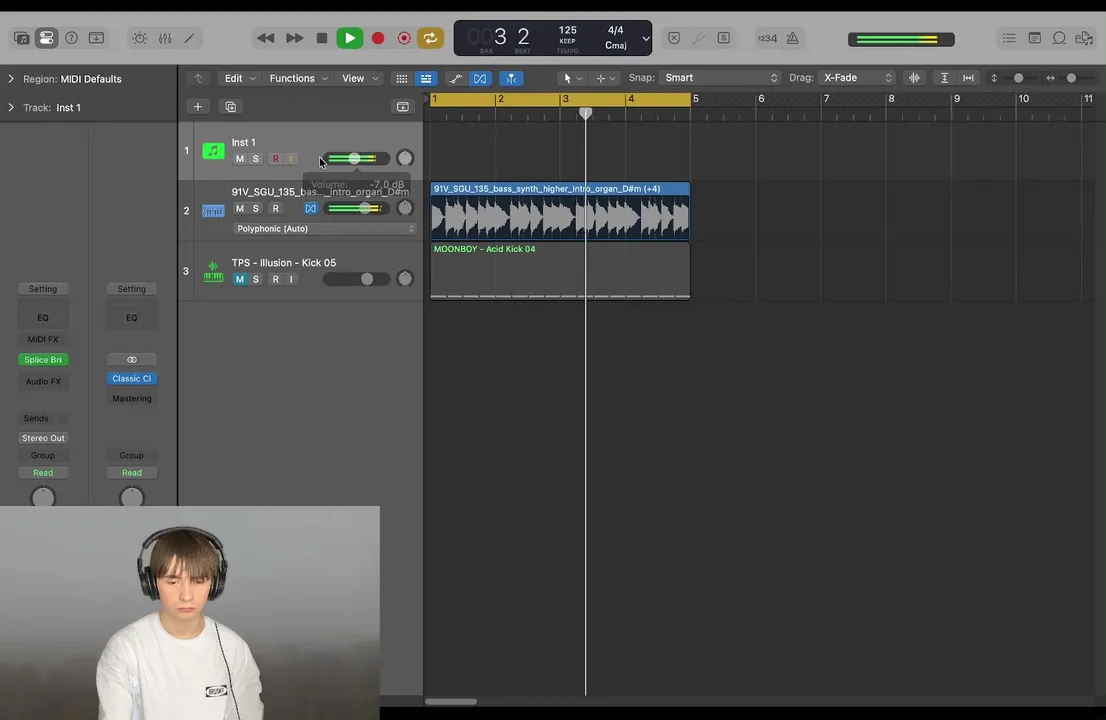Click the New Tracks plus button
This screenshot has width=1106, height=720.
tap(198, 106)
